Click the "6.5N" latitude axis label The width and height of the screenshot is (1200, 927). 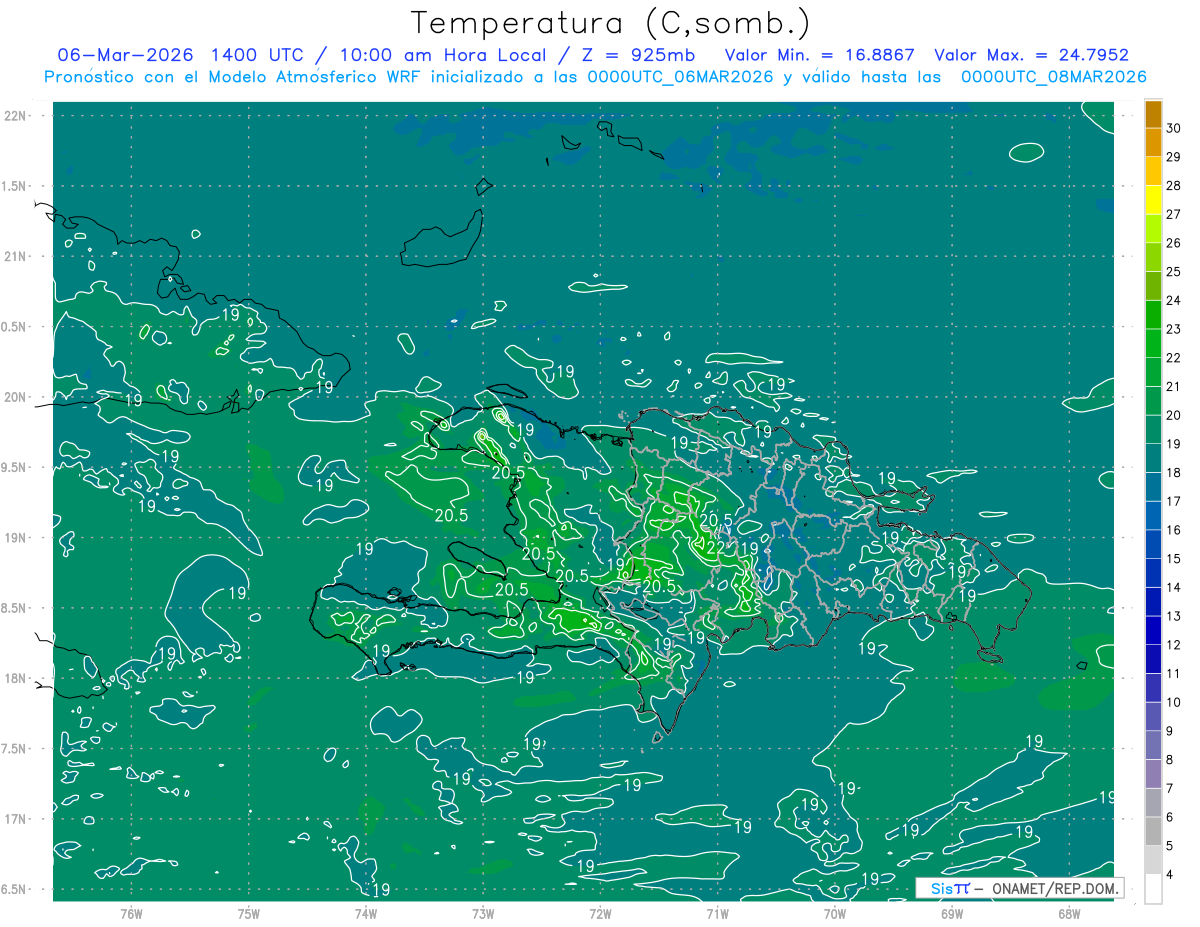(15, 889)
